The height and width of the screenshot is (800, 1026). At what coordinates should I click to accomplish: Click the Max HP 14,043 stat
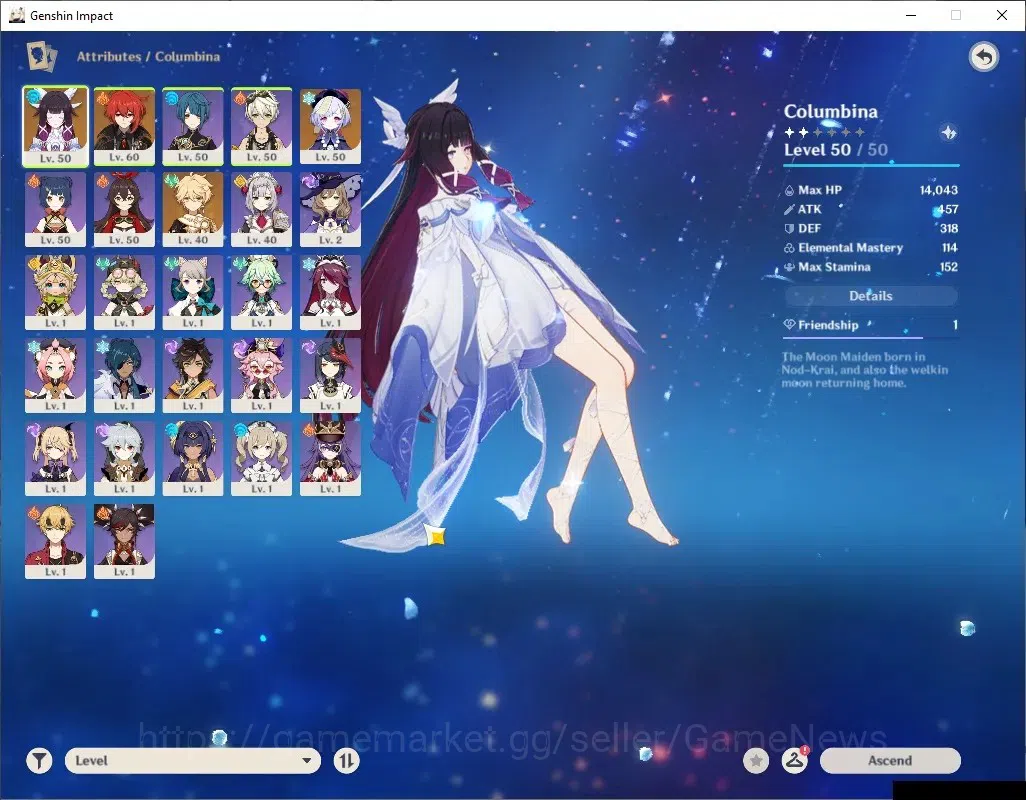point(871,190)
